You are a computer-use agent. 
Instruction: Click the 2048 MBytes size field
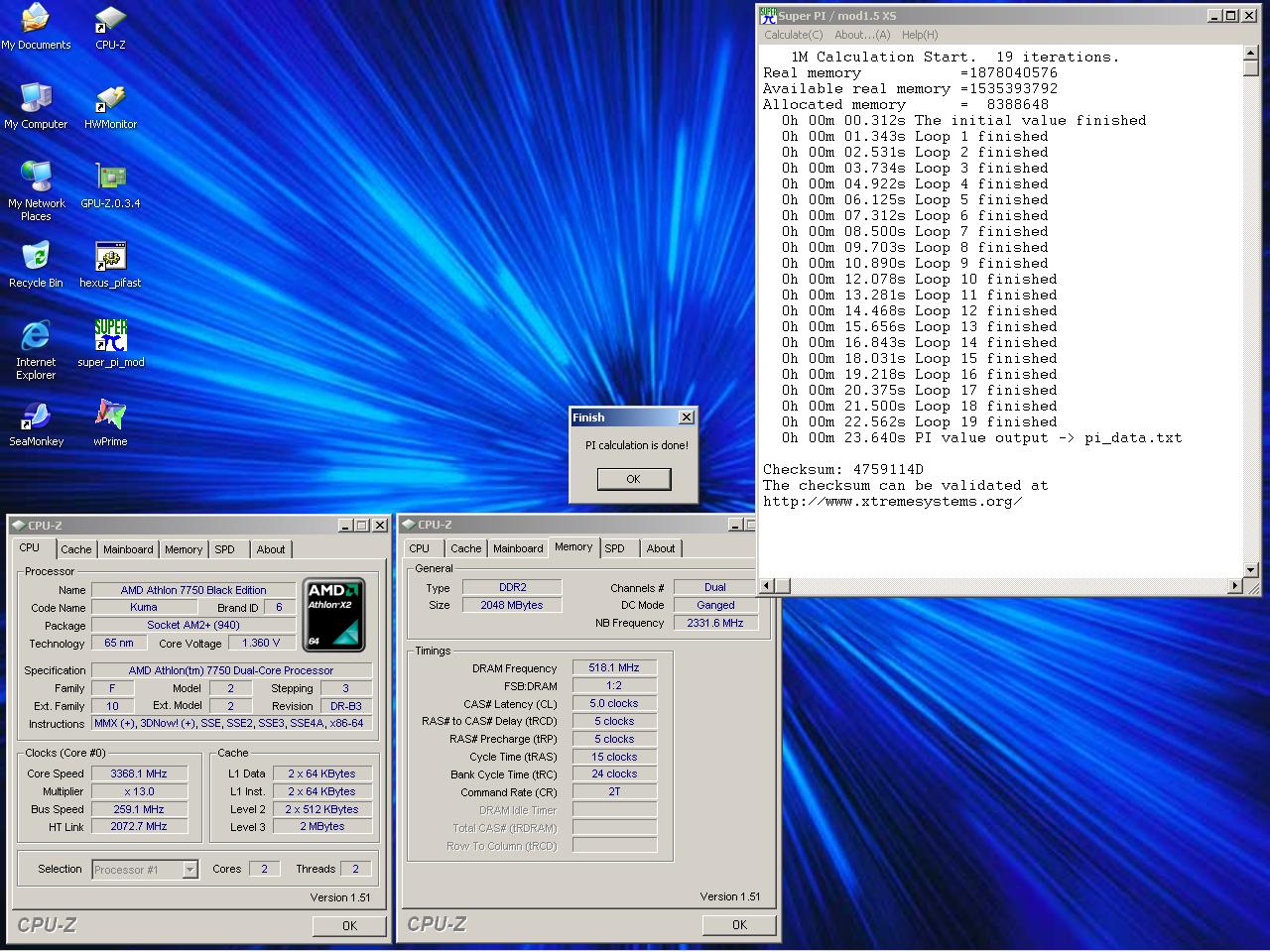click(512, 605)
